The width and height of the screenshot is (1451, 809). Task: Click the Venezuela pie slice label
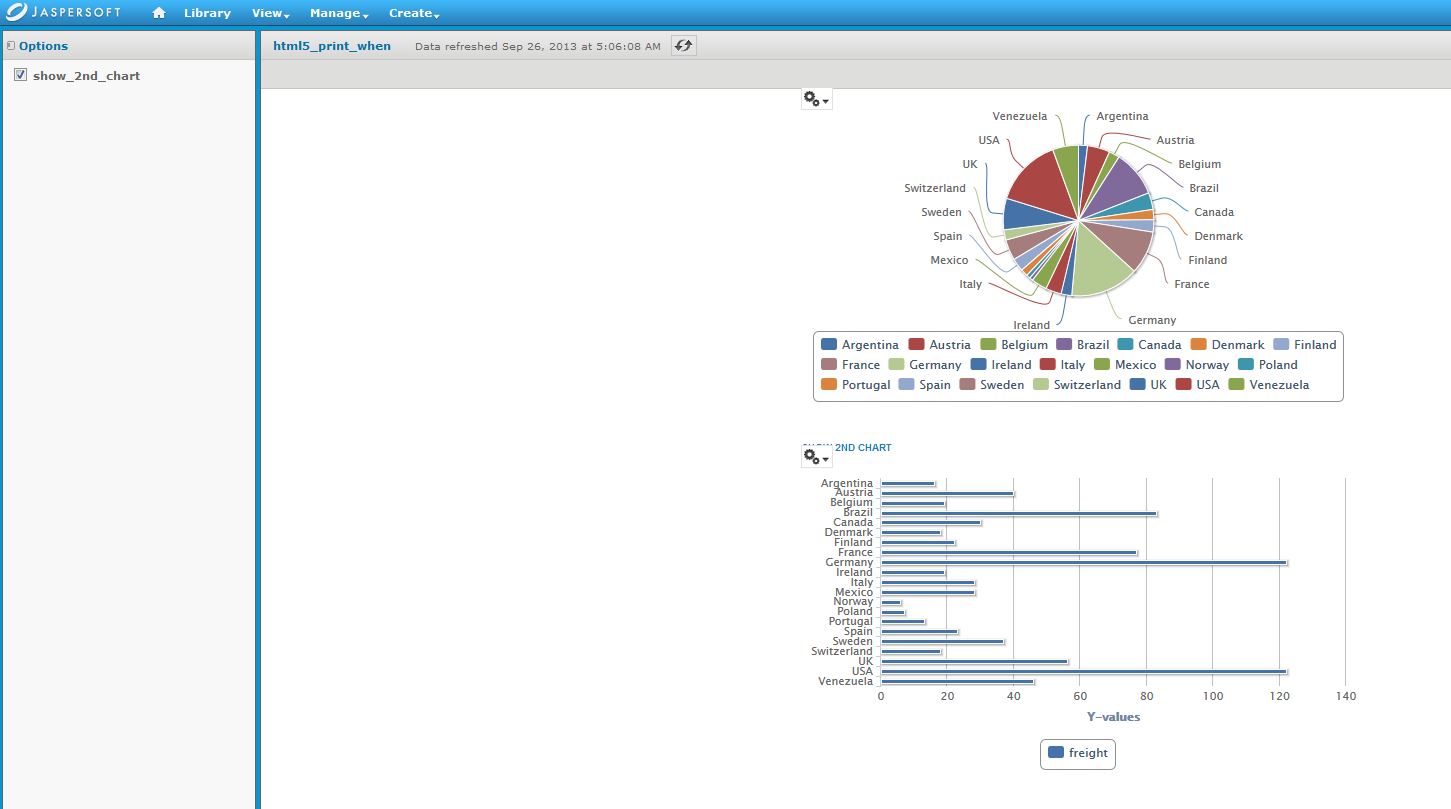point(1020,116)
